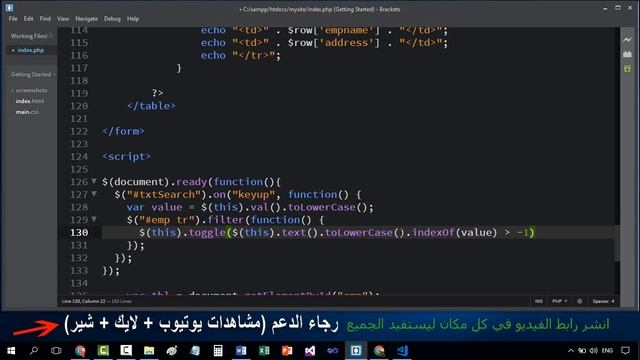
Task: Click the closing table tag on line 120
Action: tap(151, 106)
